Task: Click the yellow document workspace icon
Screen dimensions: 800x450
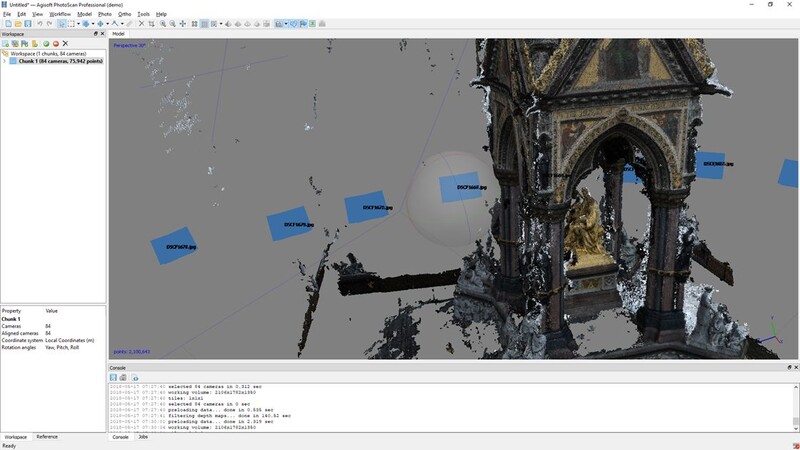Action: click(35, 44)
